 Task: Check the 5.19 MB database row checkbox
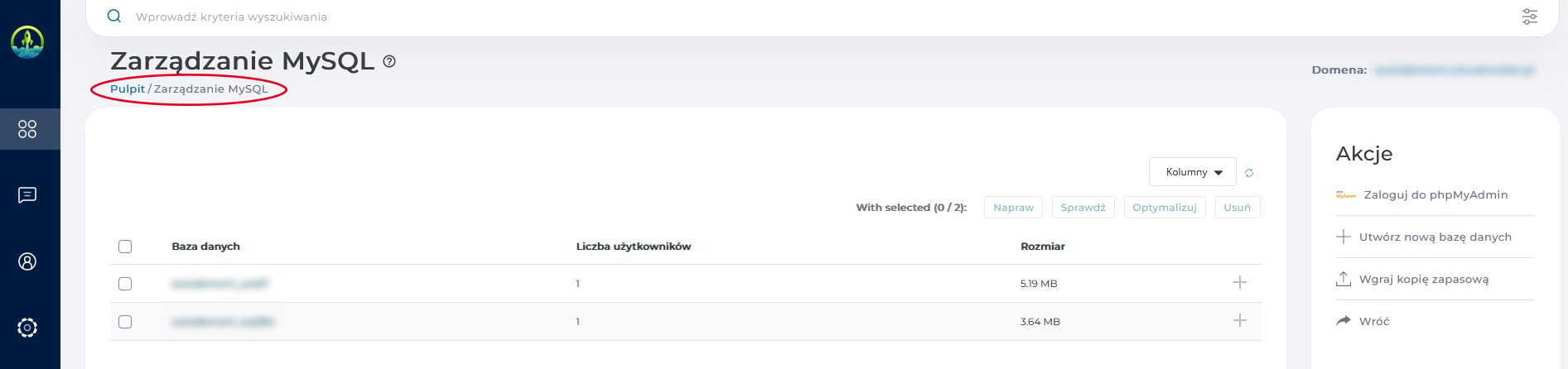(x=125, y=284)
